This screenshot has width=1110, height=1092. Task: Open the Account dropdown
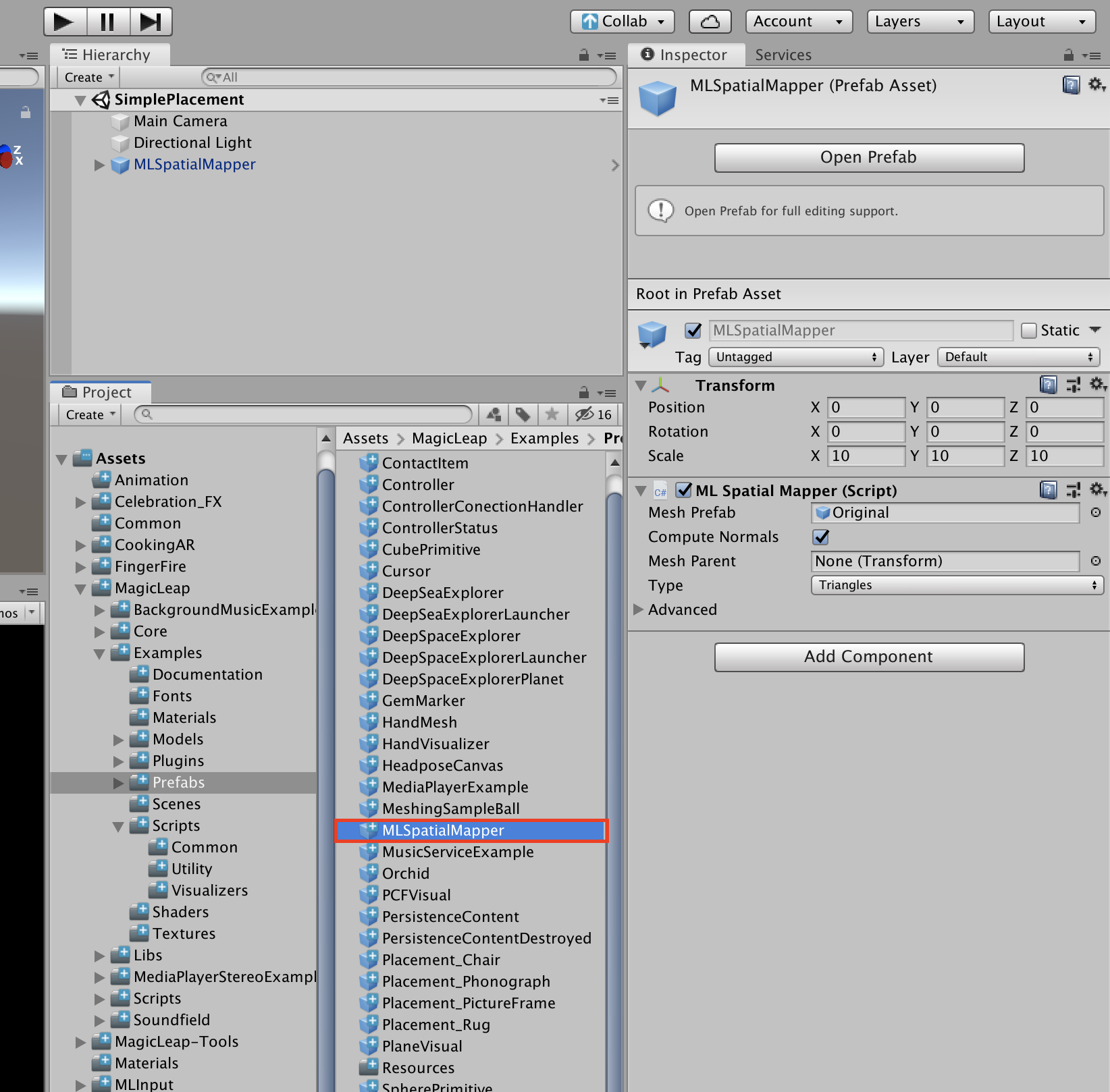tap(799, 22)
